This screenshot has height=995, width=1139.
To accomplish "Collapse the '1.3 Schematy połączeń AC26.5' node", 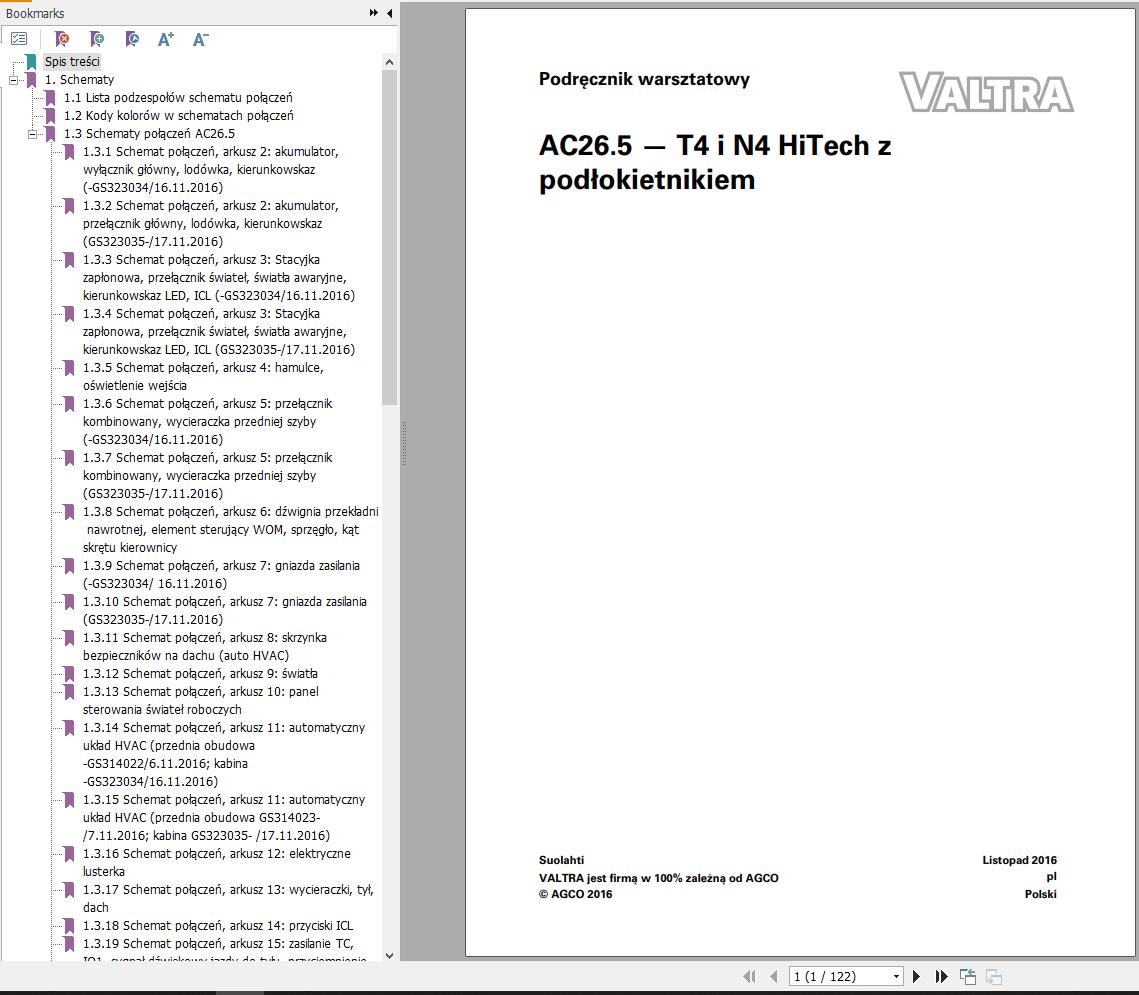I will click(32, 134).
